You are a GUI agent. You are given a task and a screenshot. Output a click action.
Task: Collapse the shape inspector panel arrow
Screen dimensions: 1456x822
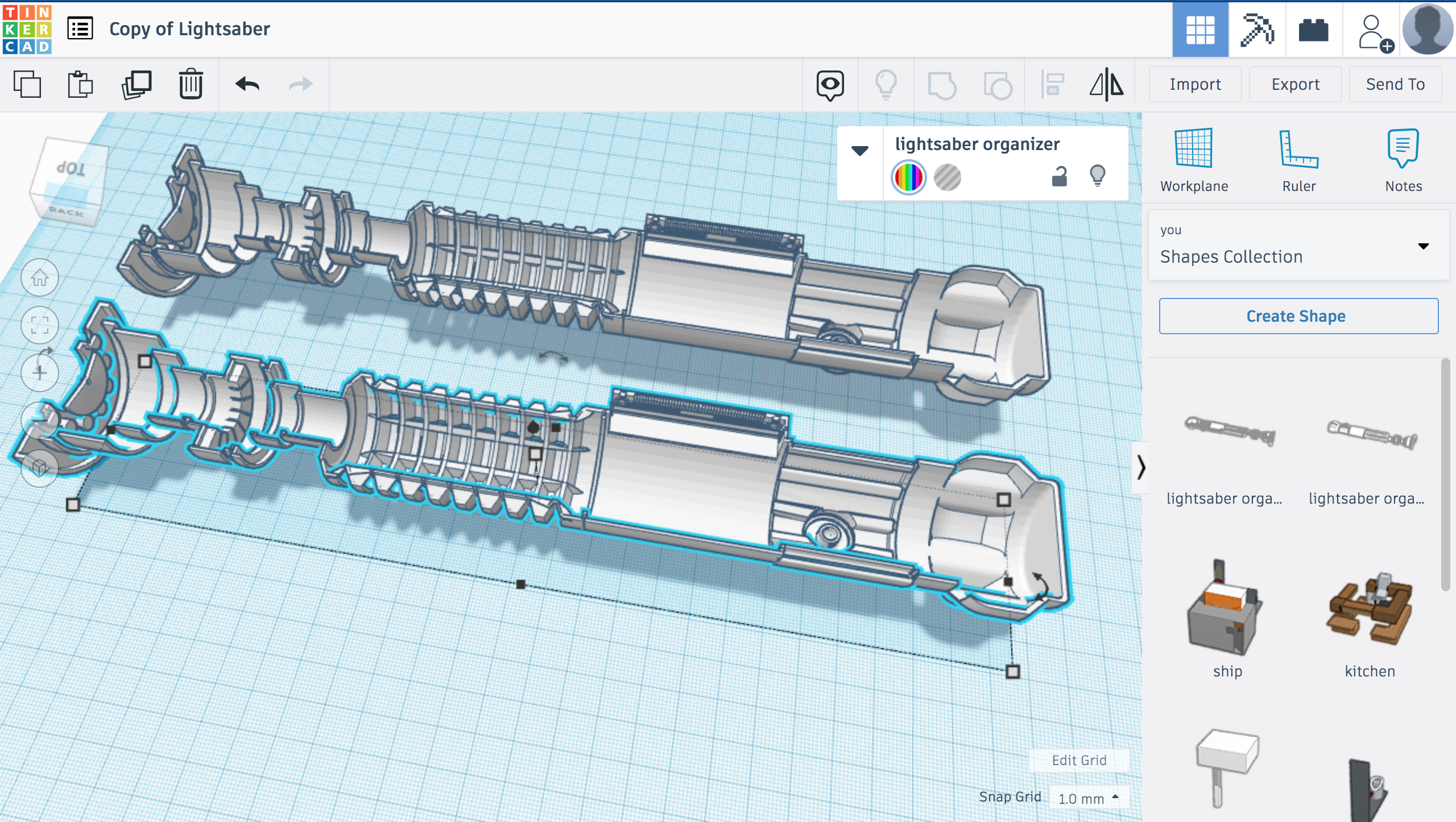tap(860, 151)
